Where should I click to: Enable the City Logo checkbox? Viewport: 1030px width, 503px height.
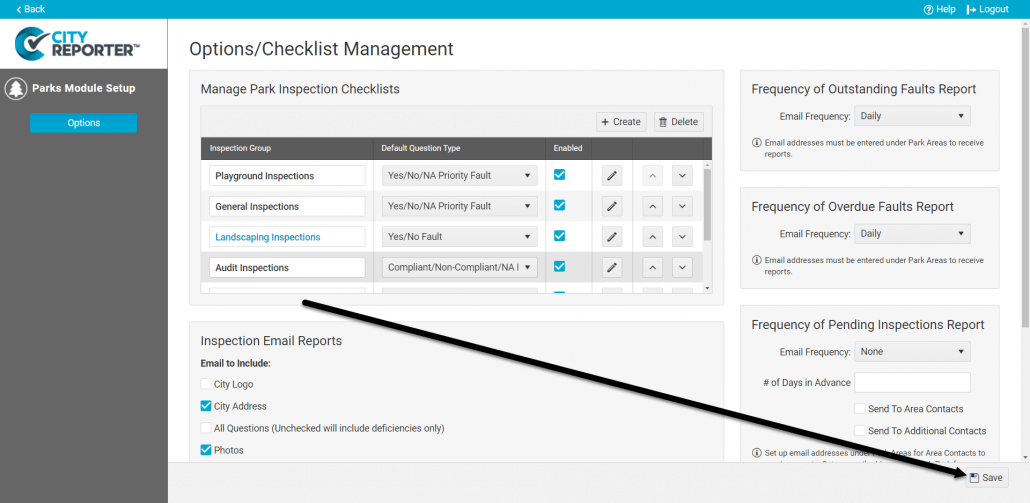206,384
